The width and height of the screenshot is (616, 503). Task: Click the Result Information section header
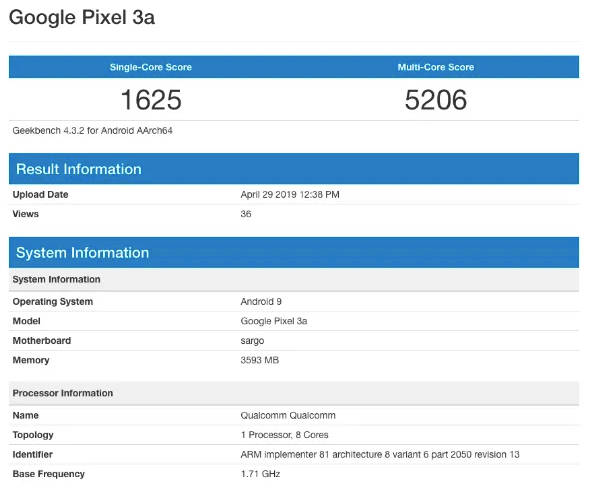[79, 169]
